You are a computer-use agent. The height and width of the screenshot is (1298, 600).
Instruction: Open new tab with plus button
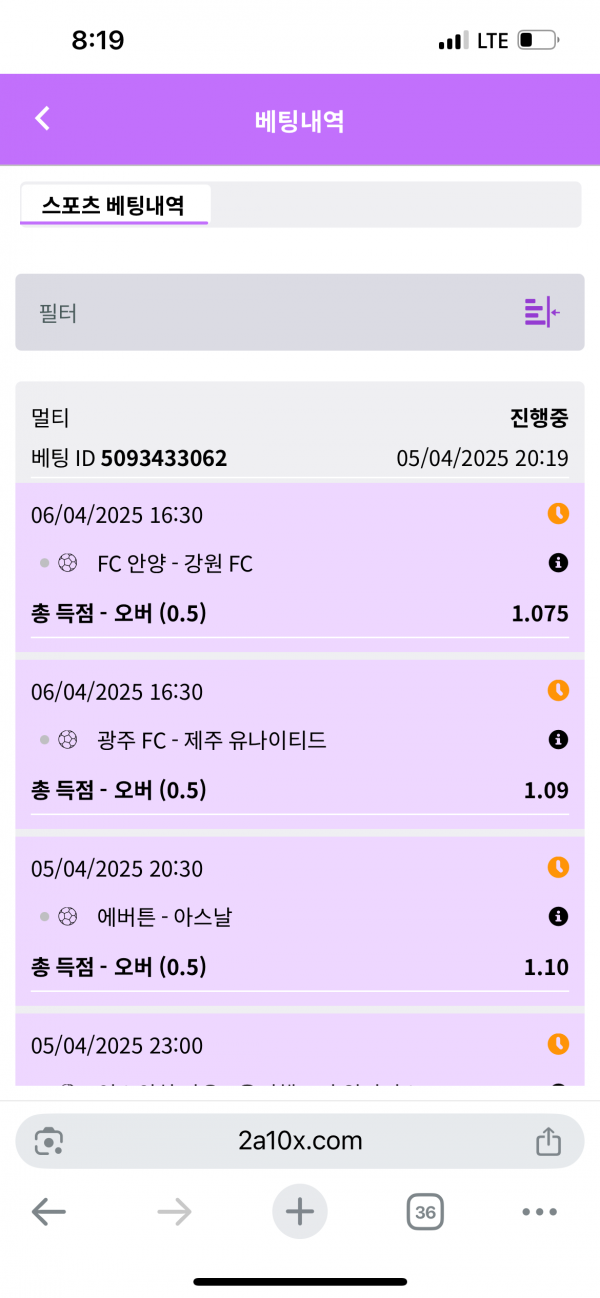[300, 1213]
